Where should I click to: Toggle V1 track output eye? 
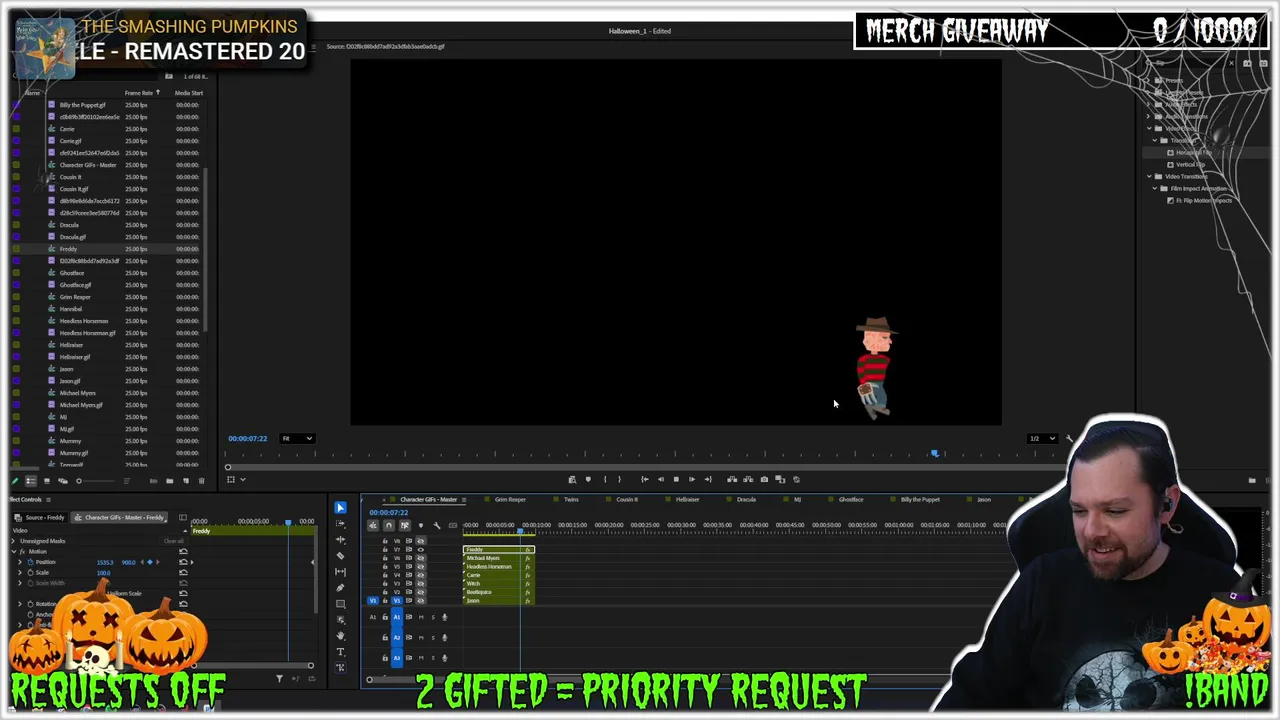420,601
